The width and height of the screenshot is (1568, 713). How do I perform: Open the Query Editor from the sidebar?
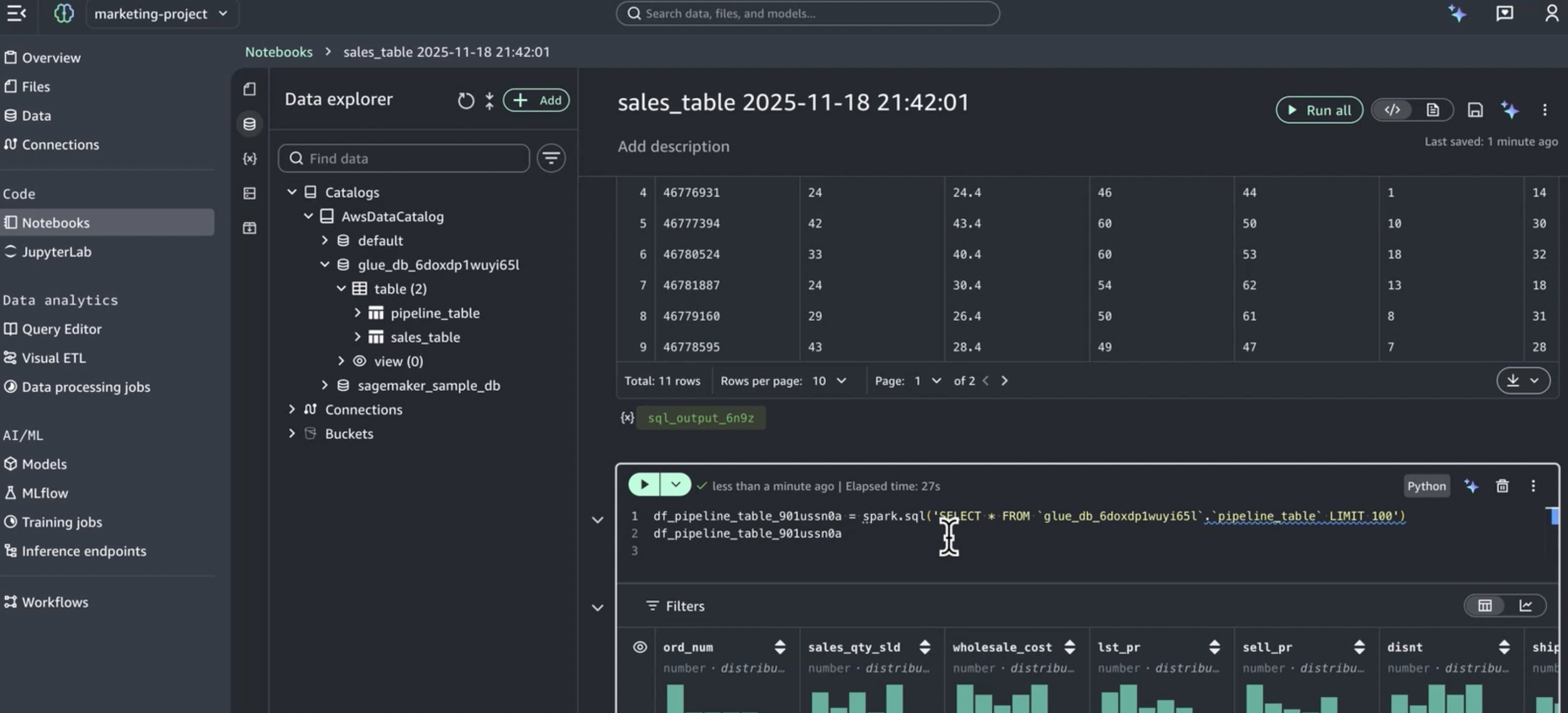pos(62,328)
